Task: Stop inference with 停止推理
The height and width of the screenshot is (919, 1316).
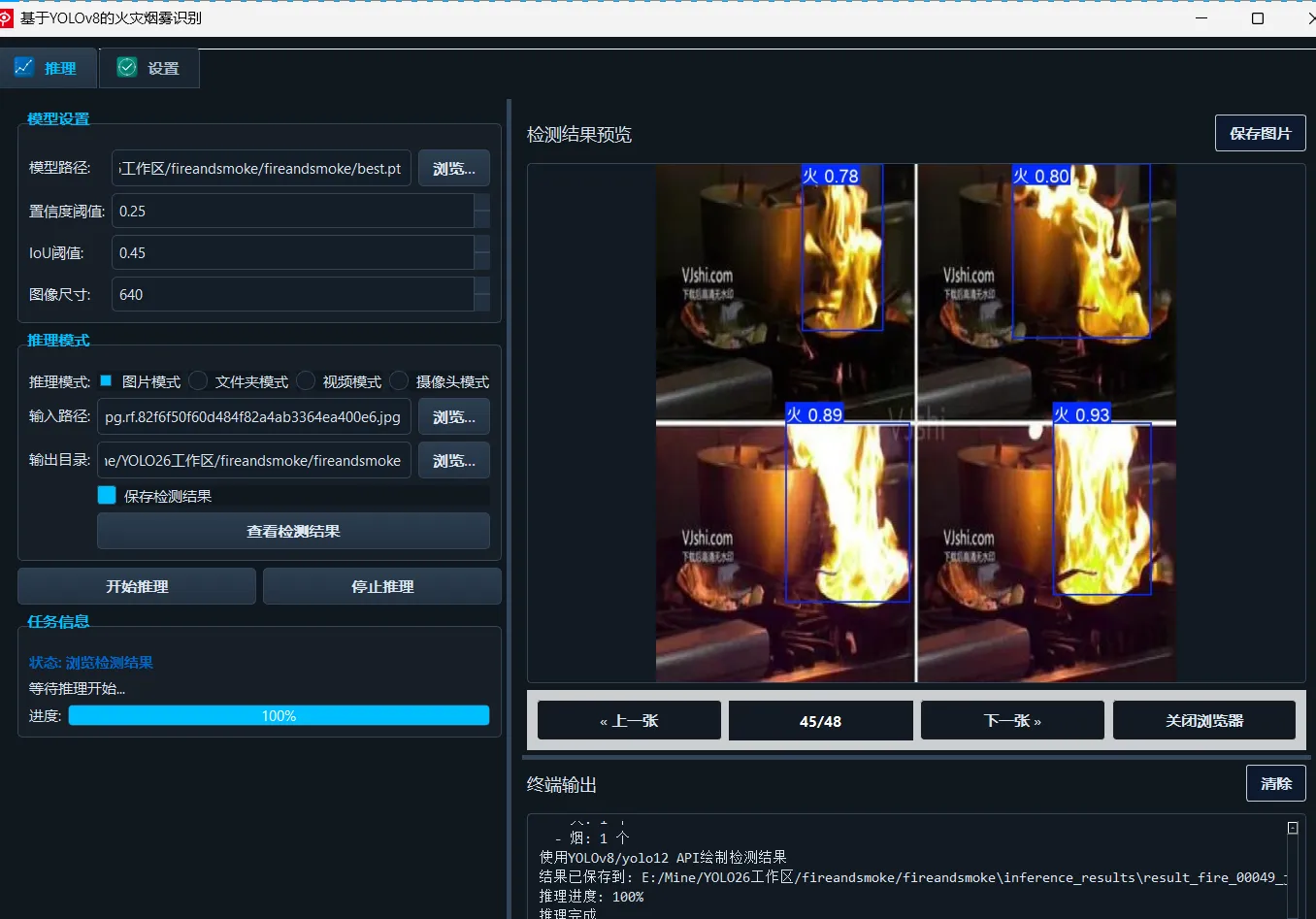Action: (382, 586)
